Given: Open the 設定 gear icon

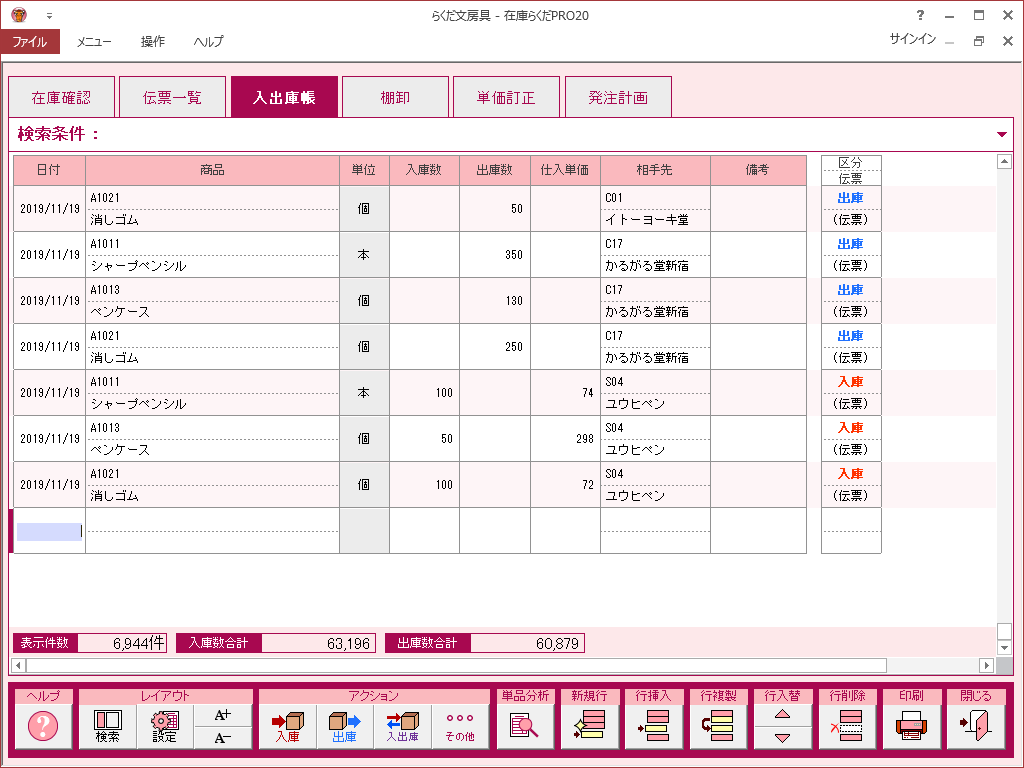Looking at the screenshot, I should coord(164,727).
